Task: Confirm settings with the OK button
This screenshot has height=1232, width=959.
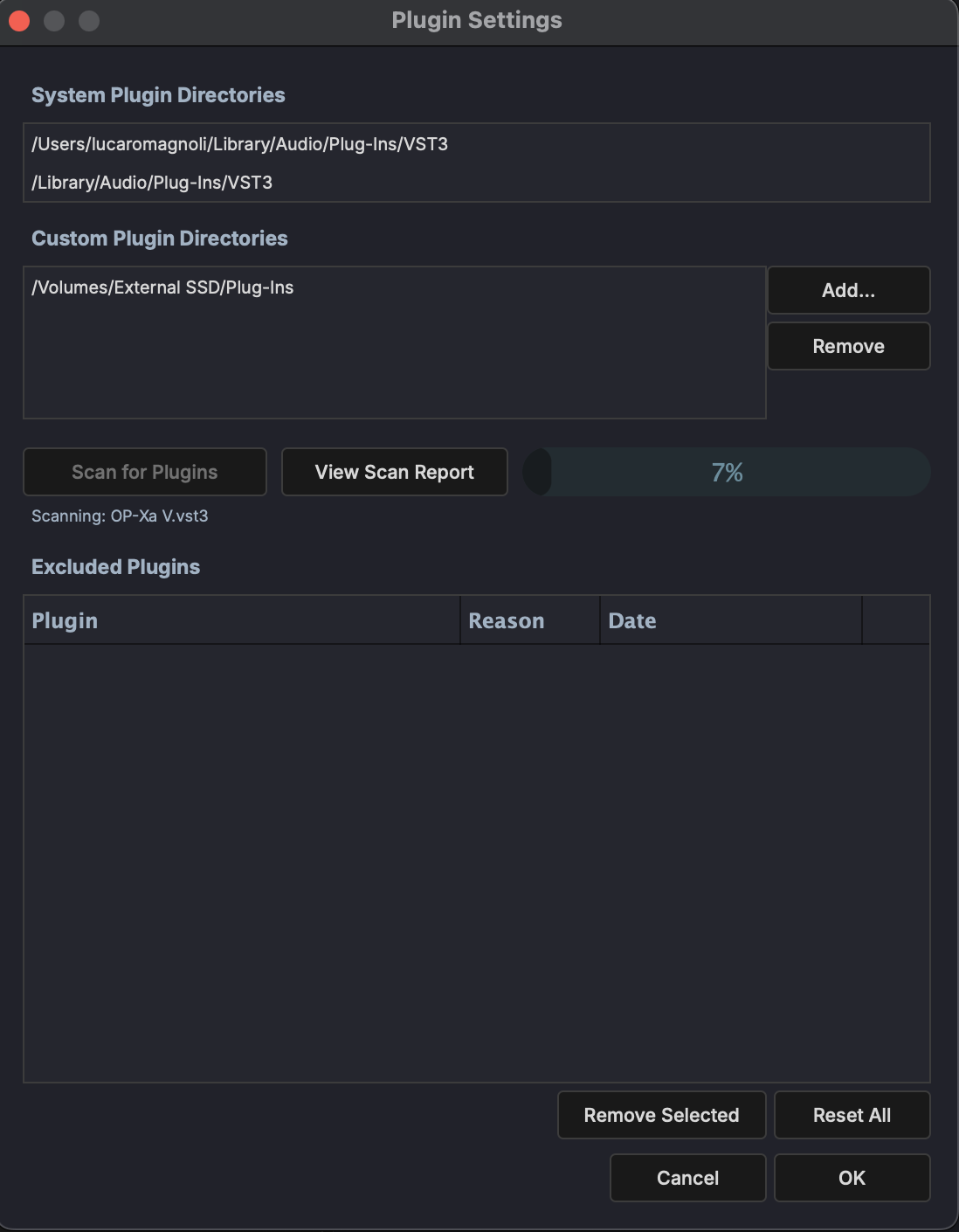Action: point(852,1178)
